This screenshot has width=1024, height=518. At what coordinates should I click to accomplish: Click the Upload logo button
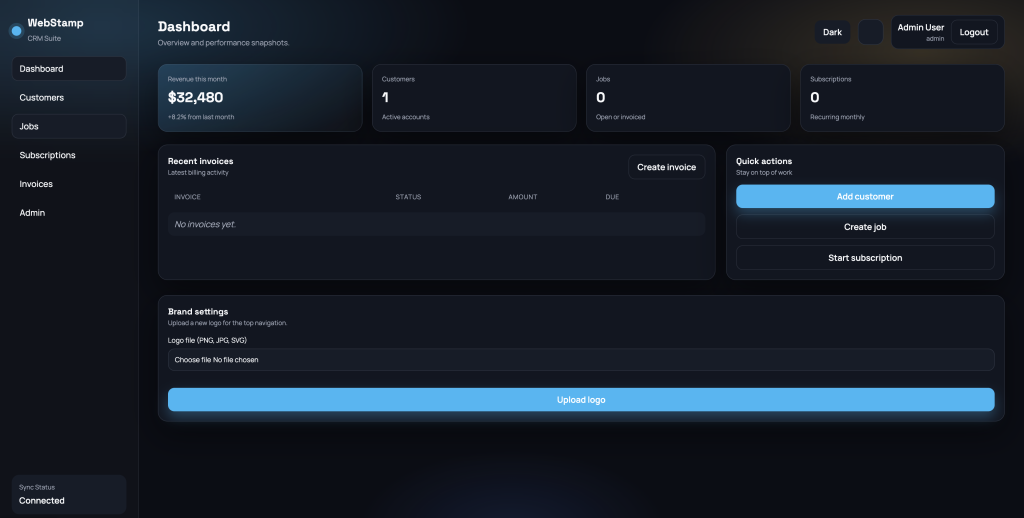(581, 400)
